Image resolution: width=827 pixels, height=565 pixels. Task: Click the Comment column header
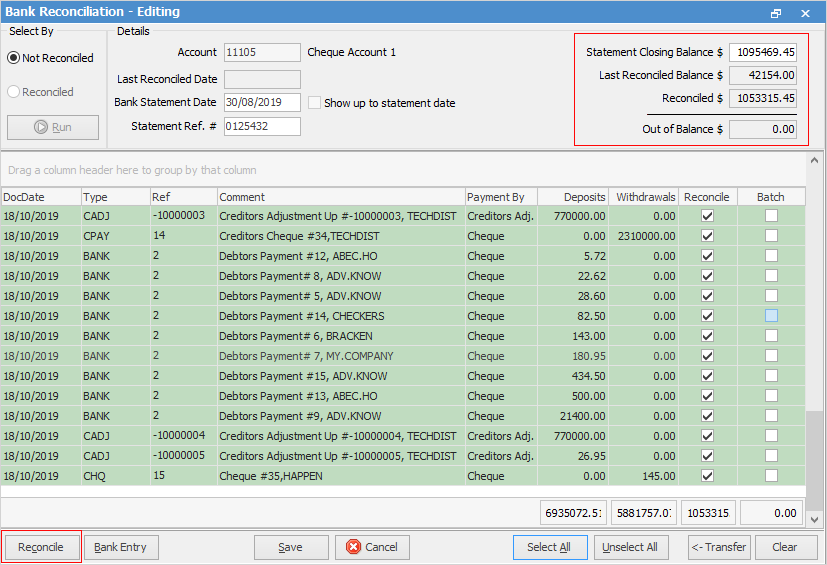pyautogui.click(x=340, y=197)
